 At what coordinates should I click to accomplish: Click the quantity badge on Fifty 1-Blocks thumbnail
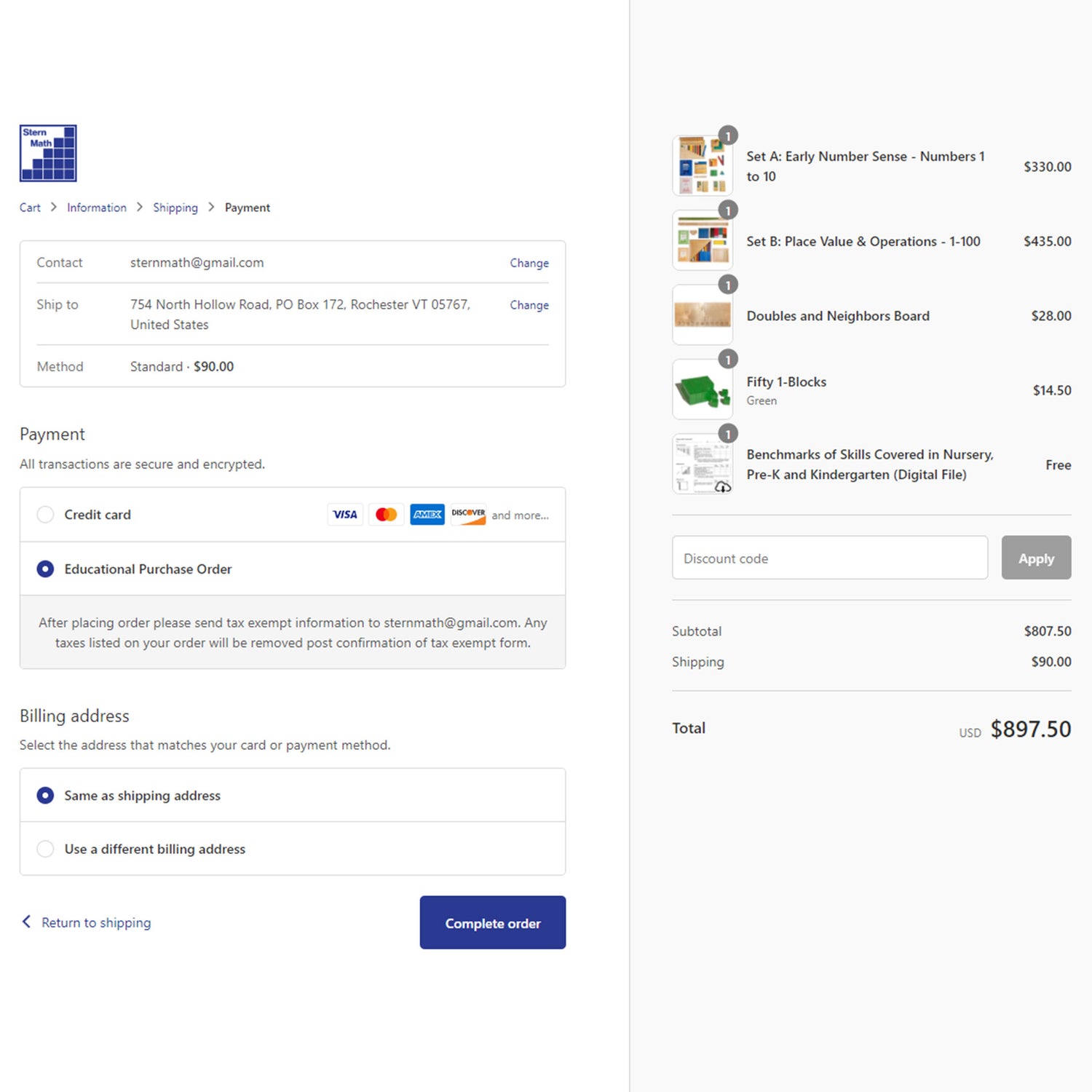point(728,360)
